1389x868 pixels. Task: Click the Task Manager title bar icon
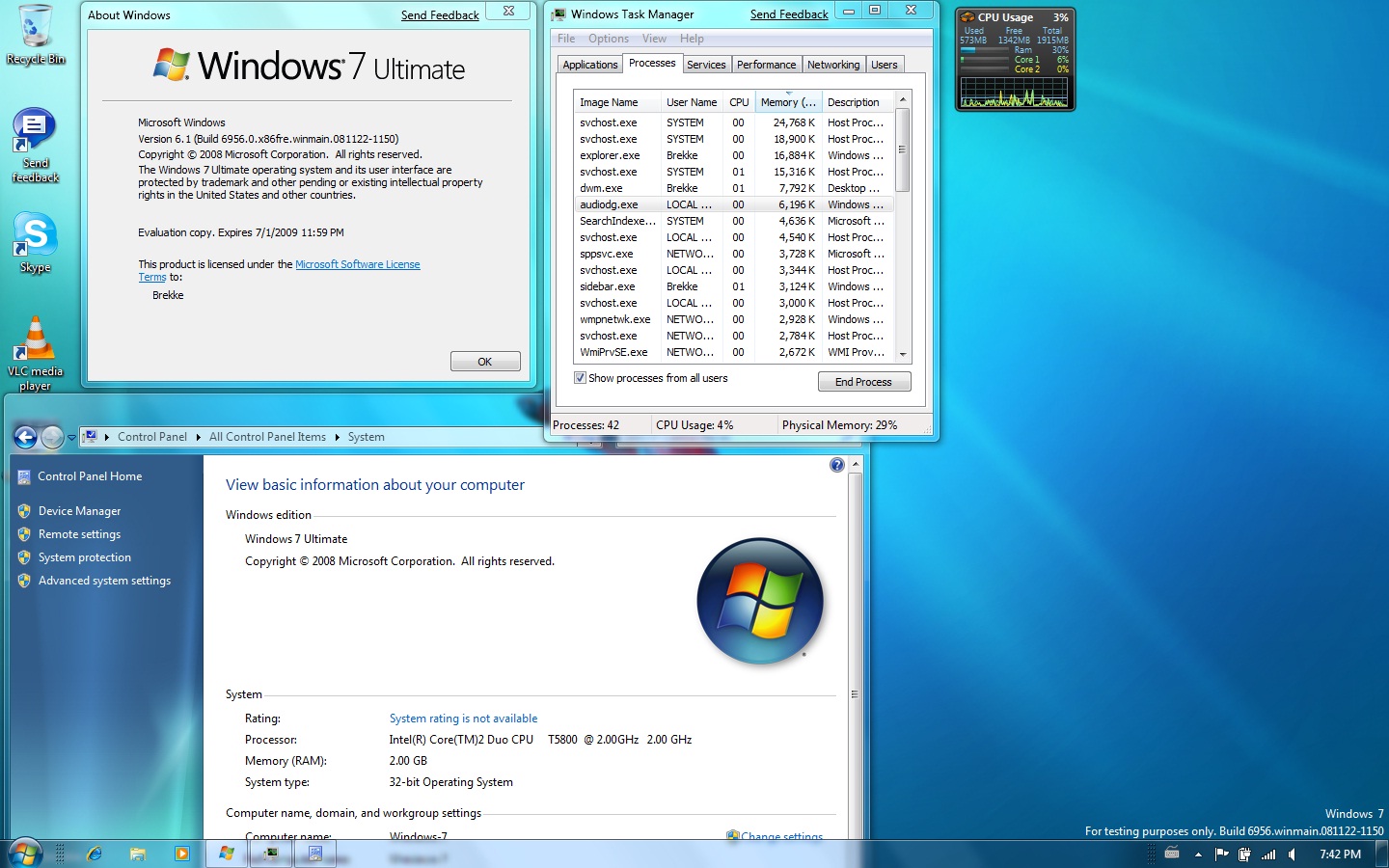coord(558,14)
